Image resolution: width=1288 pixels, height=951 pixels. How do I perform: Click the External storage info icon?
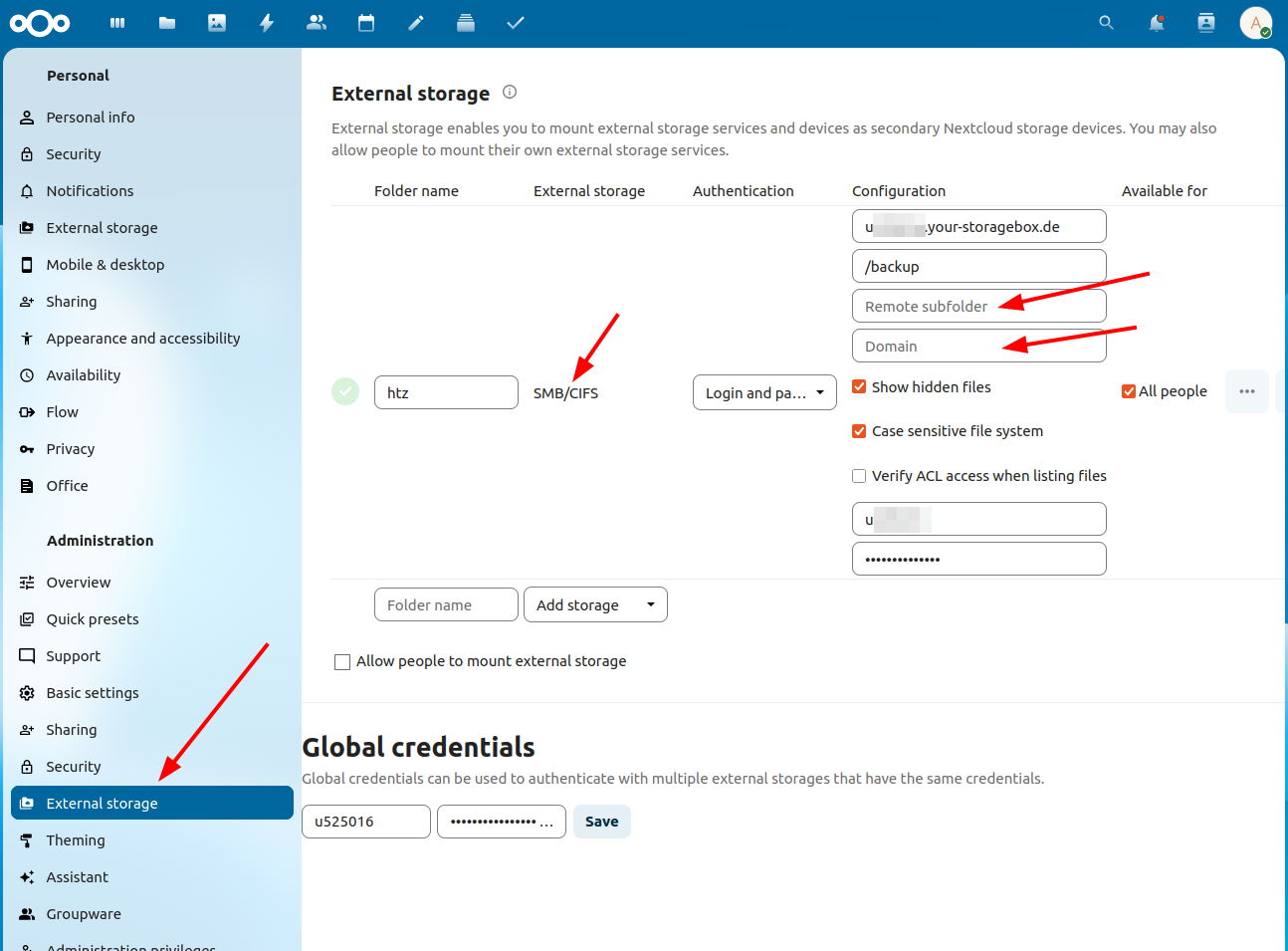(x=510, y=93)
